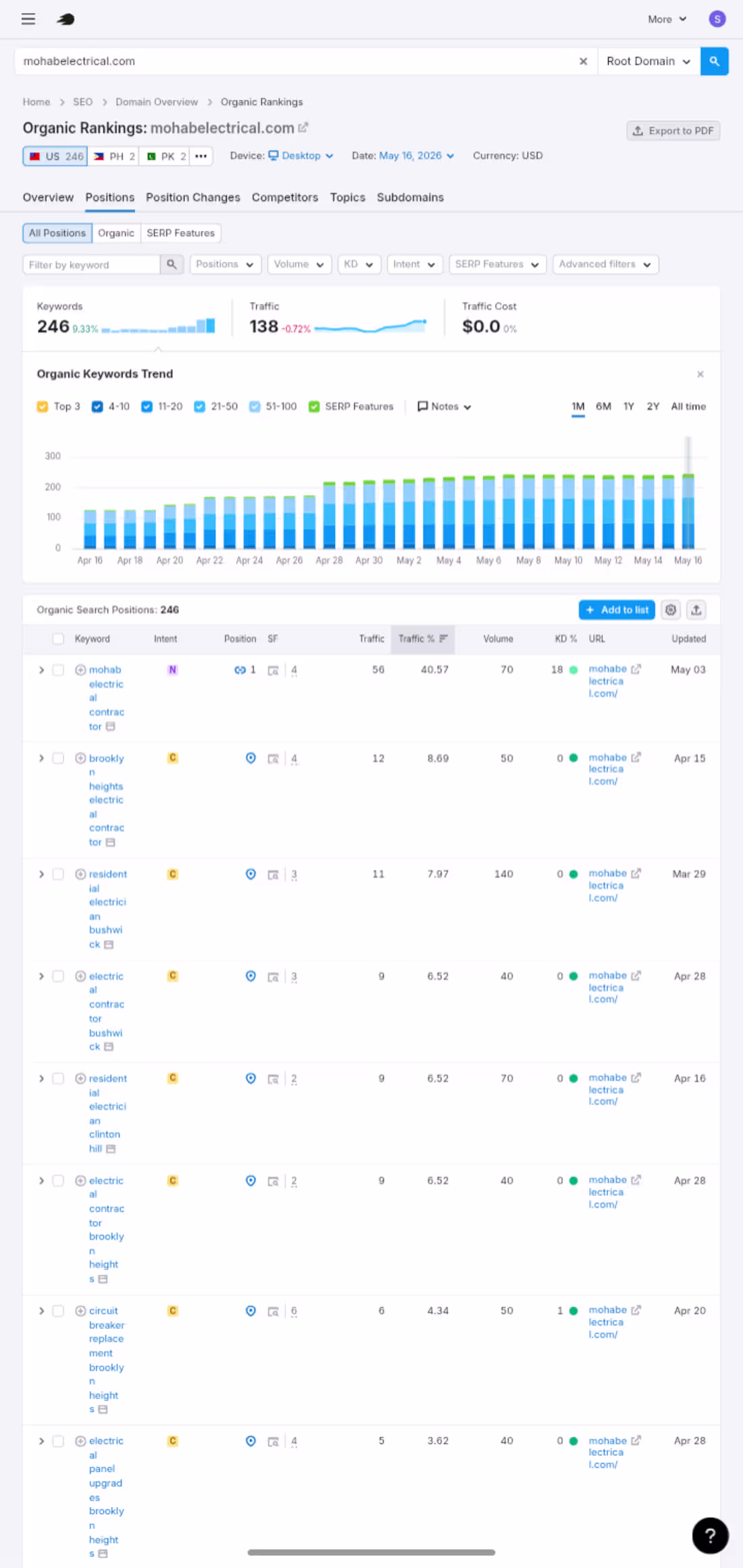Switch to the Overview tab

coord(48,197)
